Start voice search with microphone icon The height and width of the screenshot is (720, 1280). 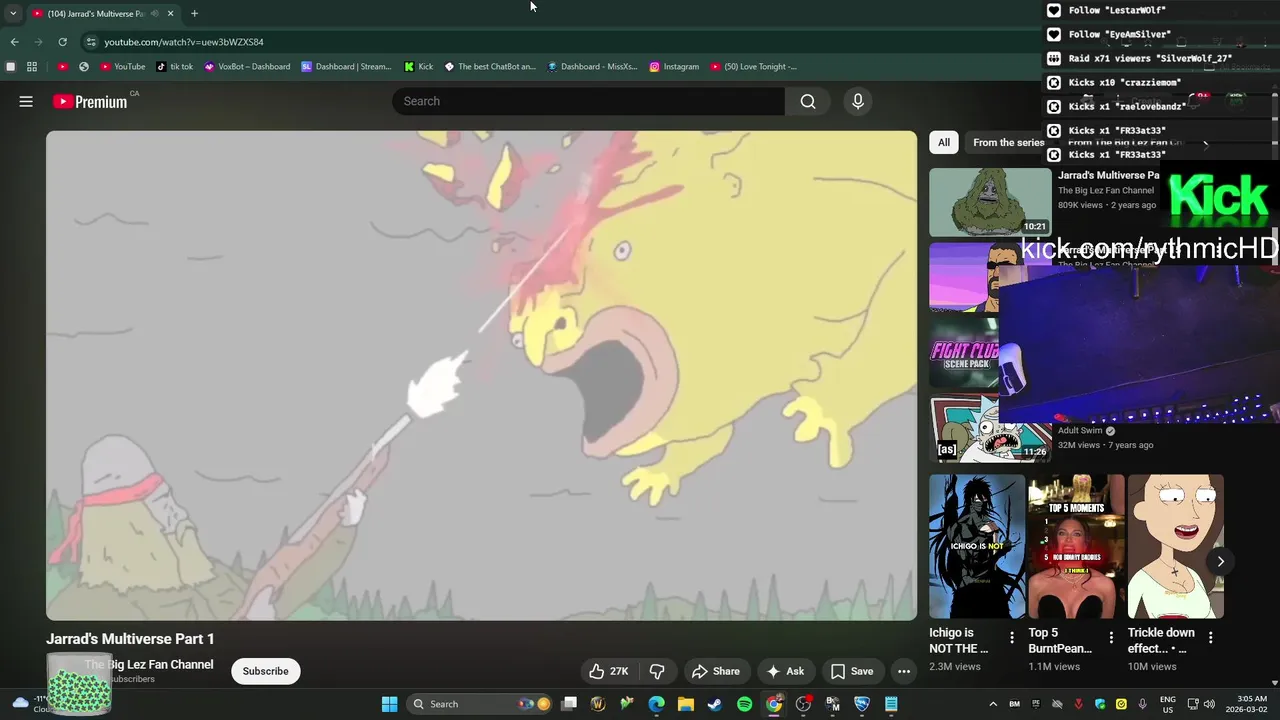[857, 101]
